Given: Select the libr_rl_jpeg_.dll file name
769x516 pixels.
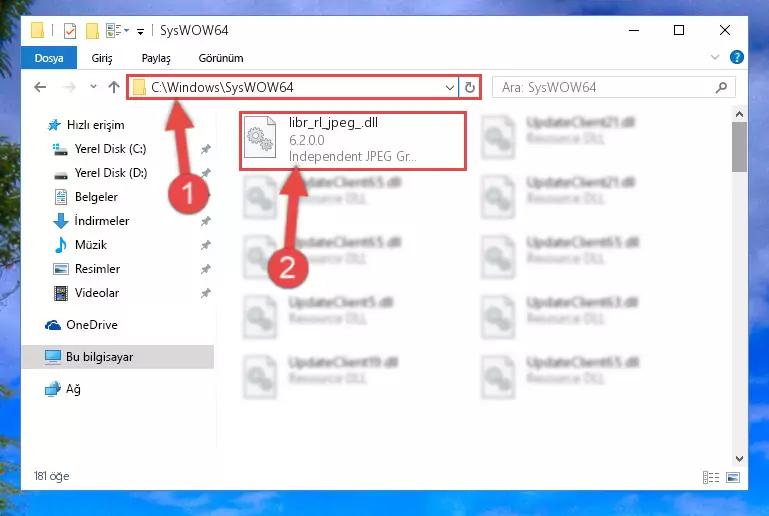Looking at the screenshot, I should [333, 123].
